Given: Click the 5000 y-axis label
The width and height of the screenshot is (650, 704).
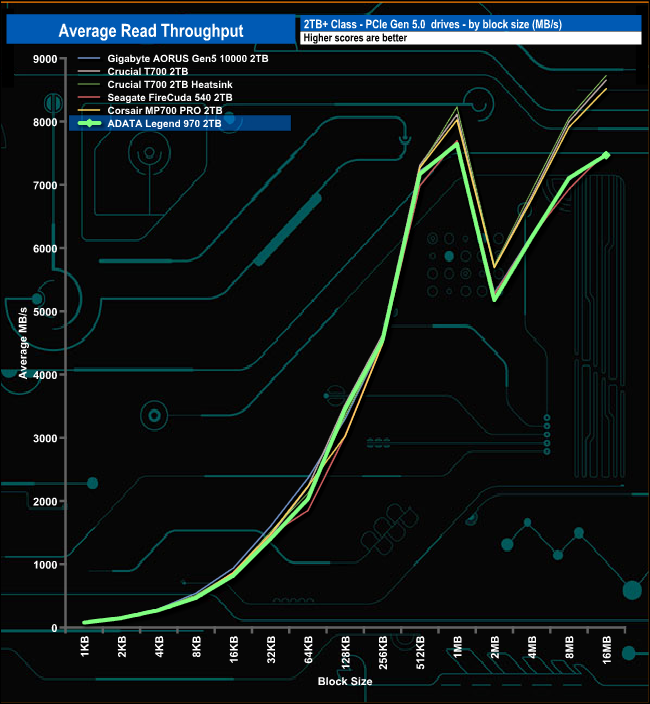Looking at the screenshot, I should pyautogui.click(x=45, y=312).
